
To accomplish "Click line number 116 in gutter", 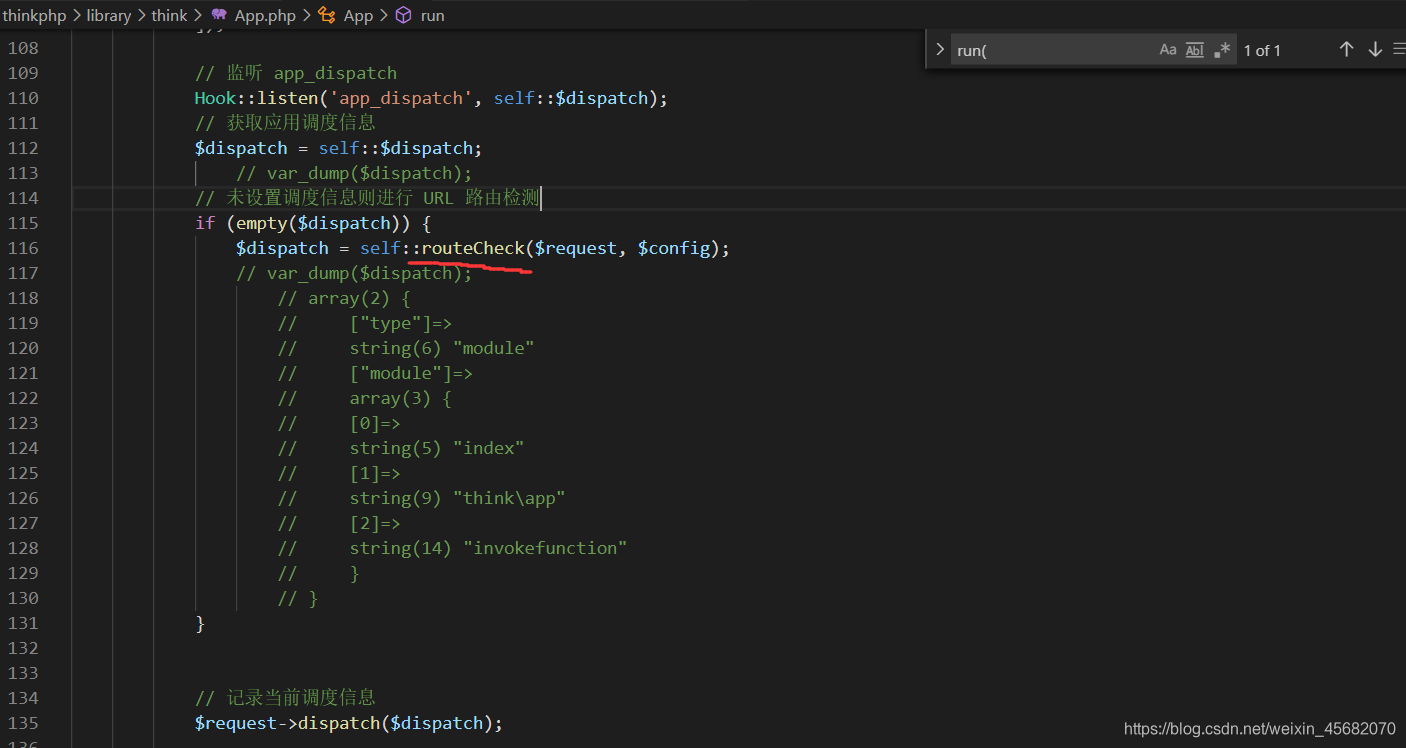I will pyautogui.click(x=22, y=248).
